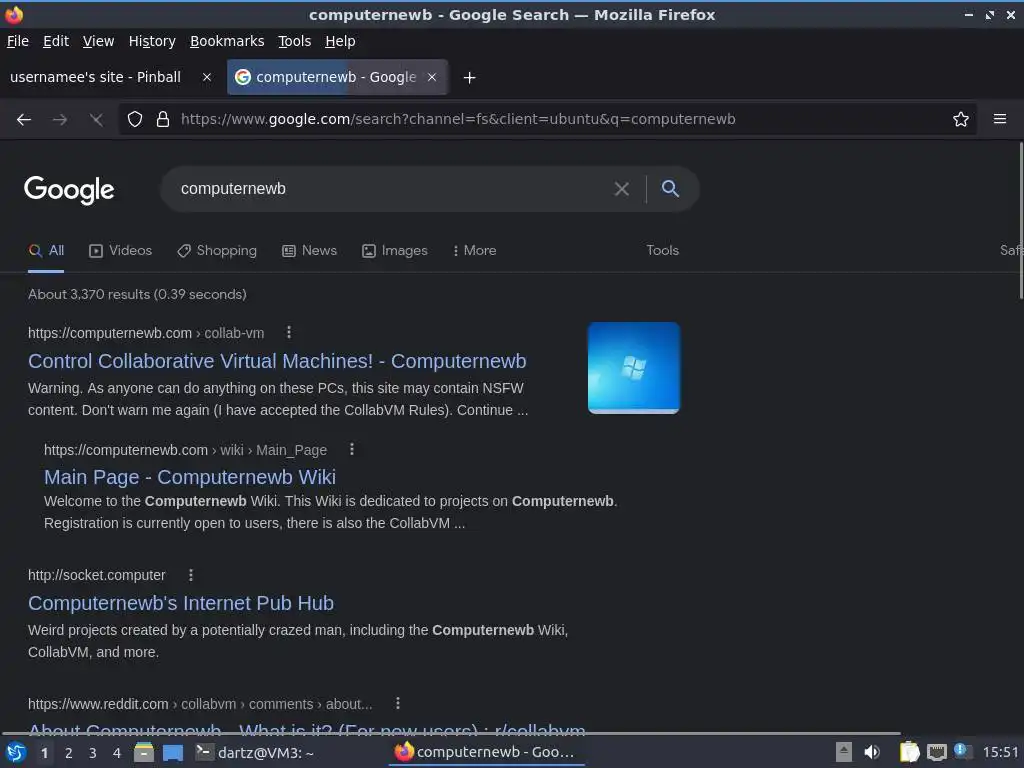The width and height of the screenshot is (1024, 768).
Task: Click the page vertical scrollbar
Action: click(1020, 220)
